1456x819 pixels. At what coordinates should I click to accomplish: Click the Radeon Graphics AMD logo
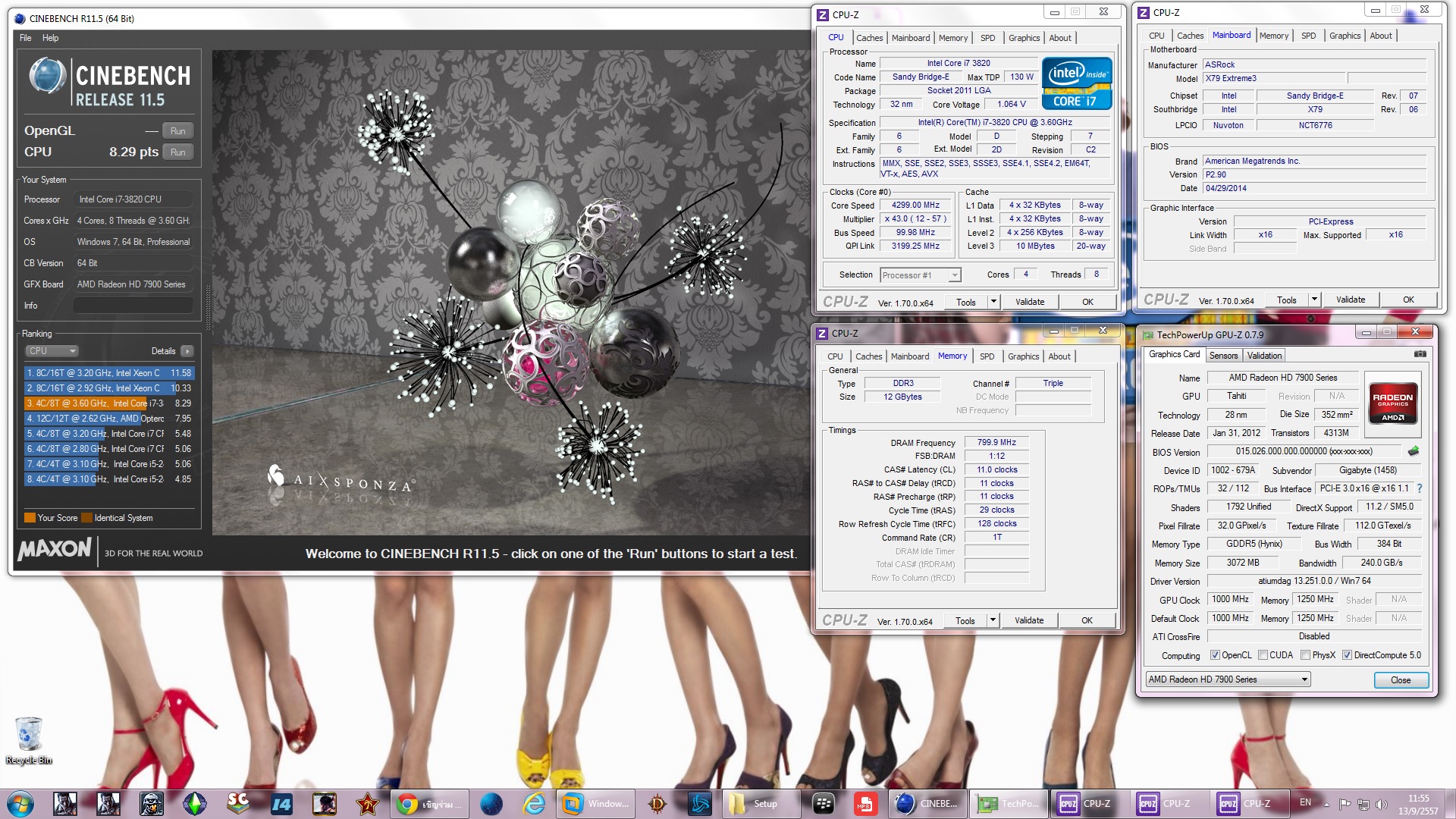(1392, 403)
